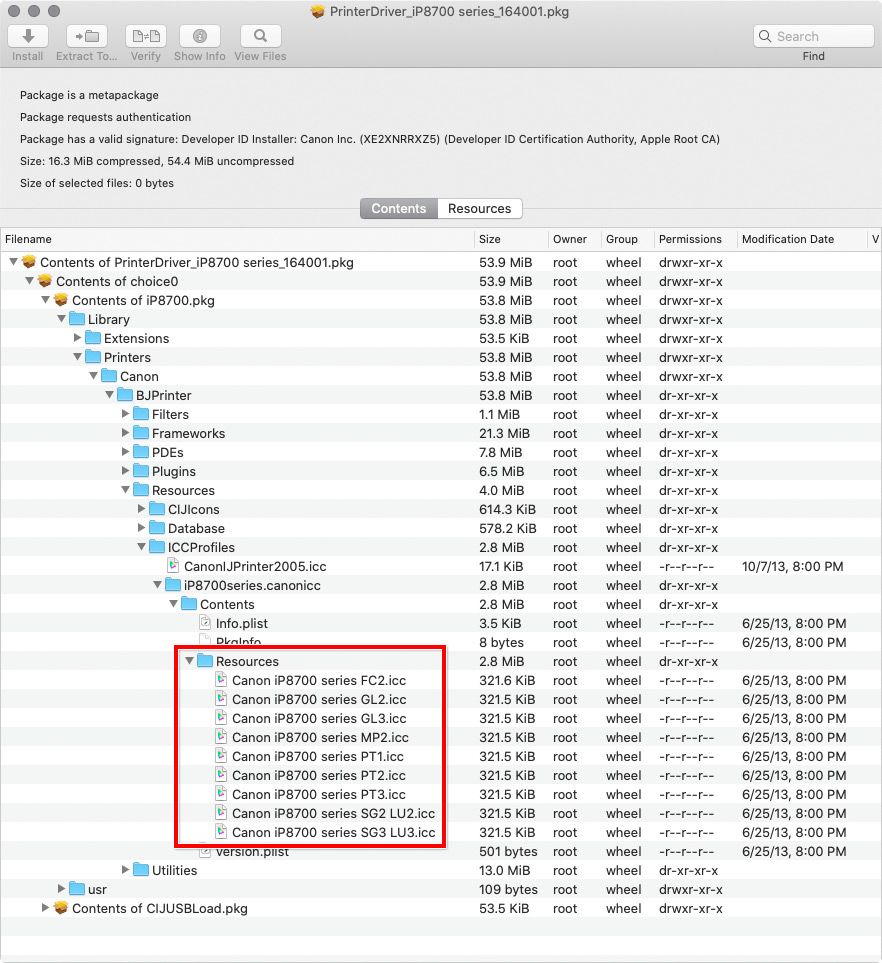Click the Canon folder icon

[x=109, y=376]
